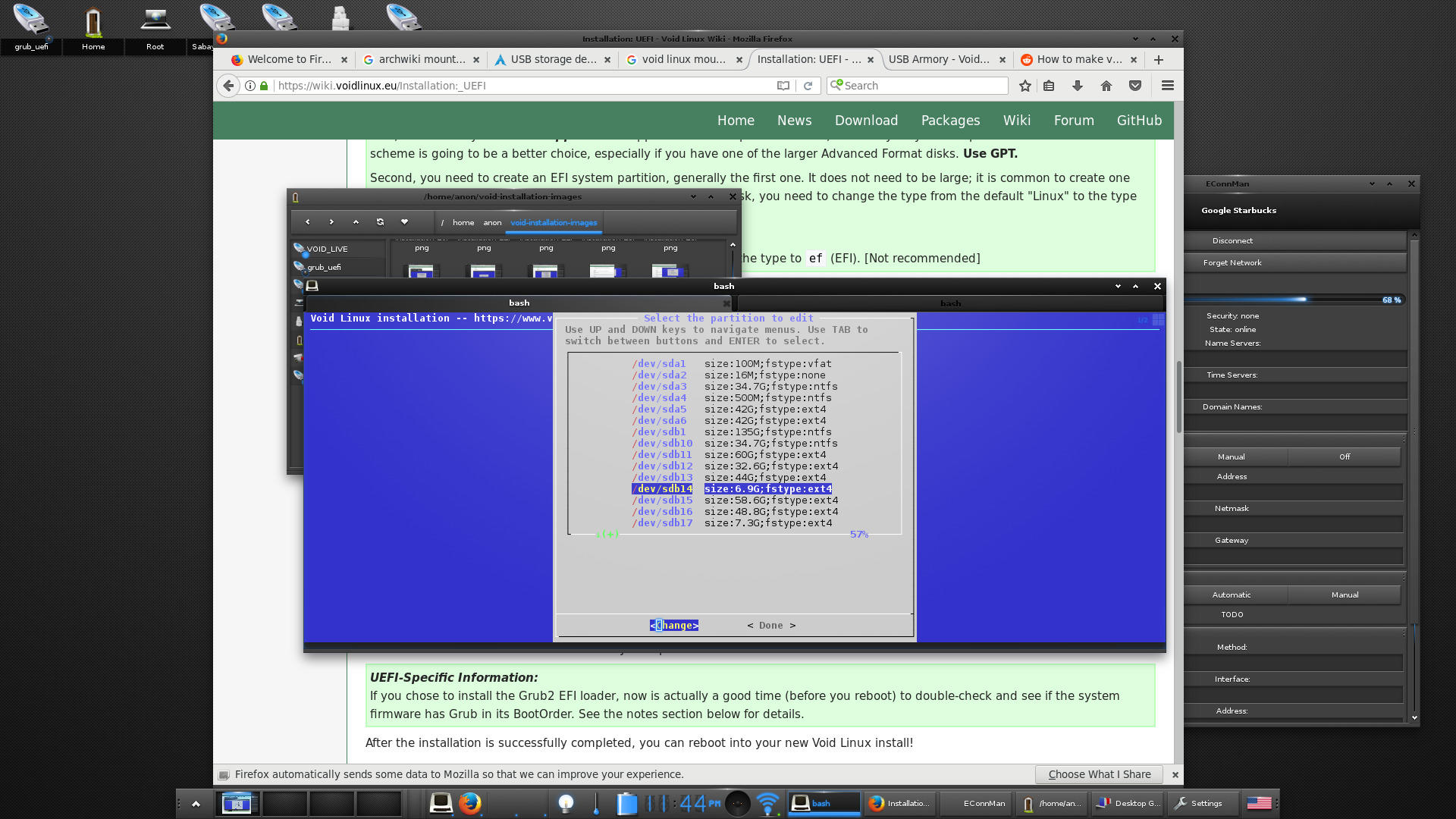
Task: Launch terminal from the taskbar launcher
Action: 441,803
